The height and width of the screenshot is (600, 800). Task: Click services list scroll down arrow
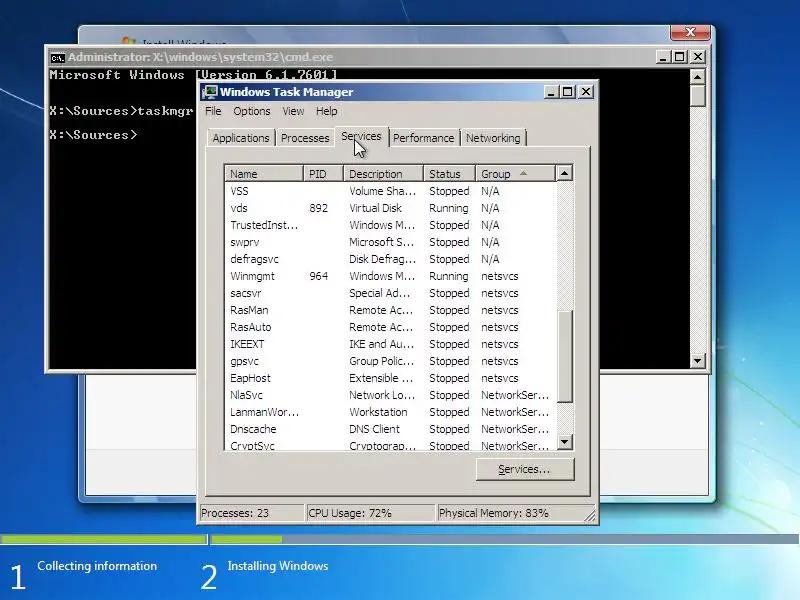click(x=564, y=442)
